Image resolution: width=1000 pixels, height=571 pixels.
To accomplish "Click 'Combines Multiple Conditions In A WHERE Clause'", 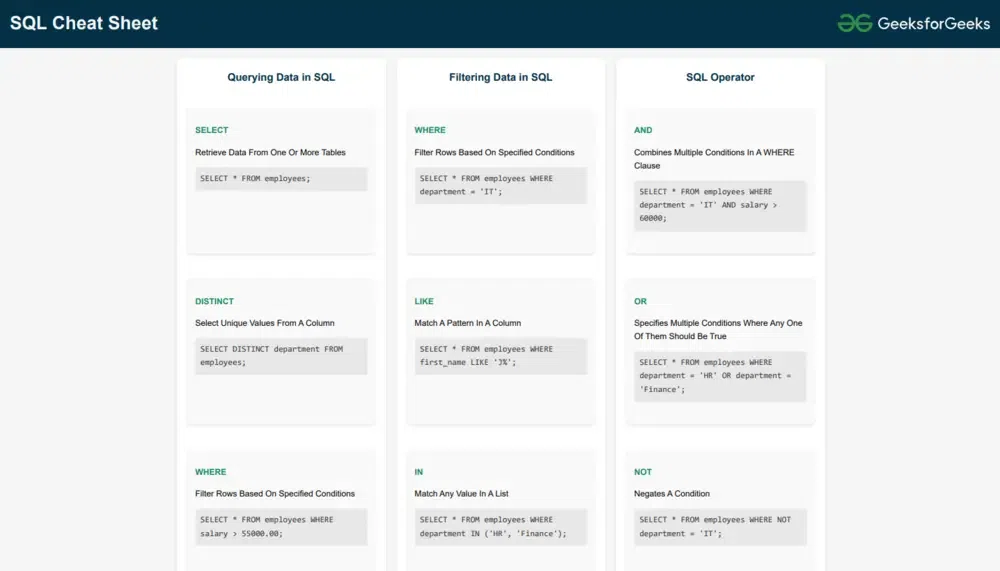I will (714, 159).
